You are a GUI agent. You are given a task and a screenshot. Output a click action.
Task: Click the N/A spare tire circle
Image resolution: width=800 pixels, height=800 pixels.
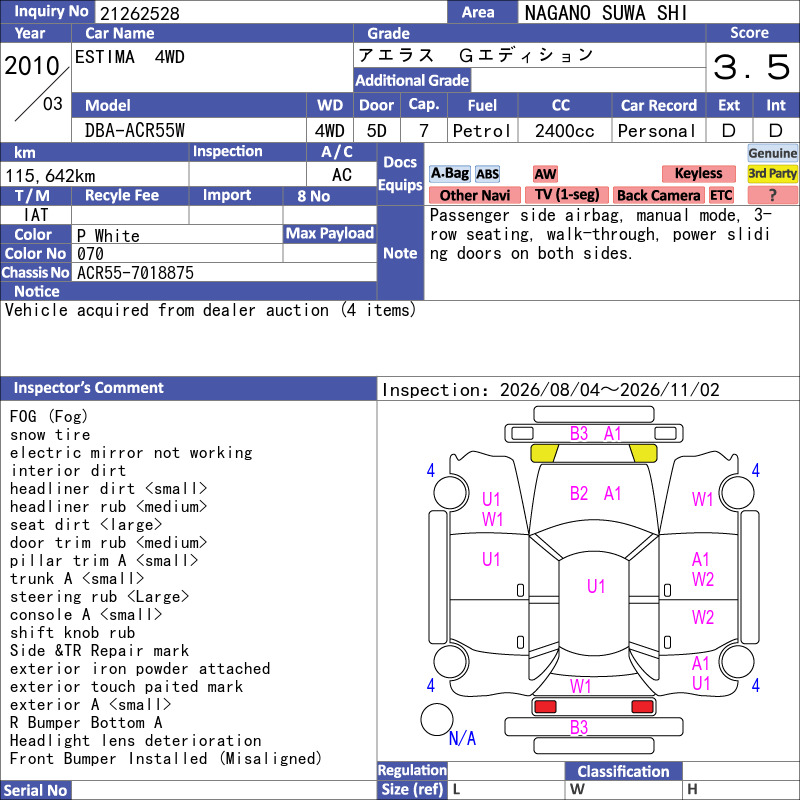(x=437, y=719)
